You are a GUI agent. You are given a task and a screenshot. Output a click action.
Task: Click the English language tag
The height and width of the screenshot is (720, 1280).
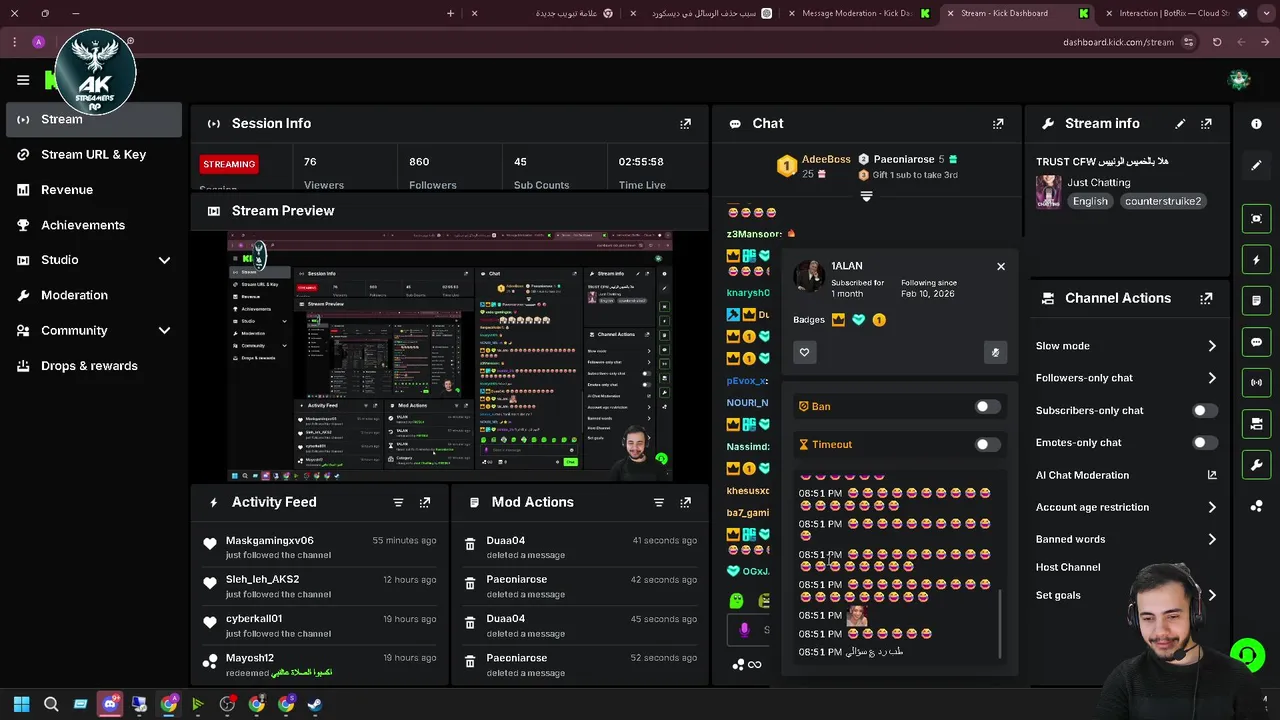point(1090,202)
